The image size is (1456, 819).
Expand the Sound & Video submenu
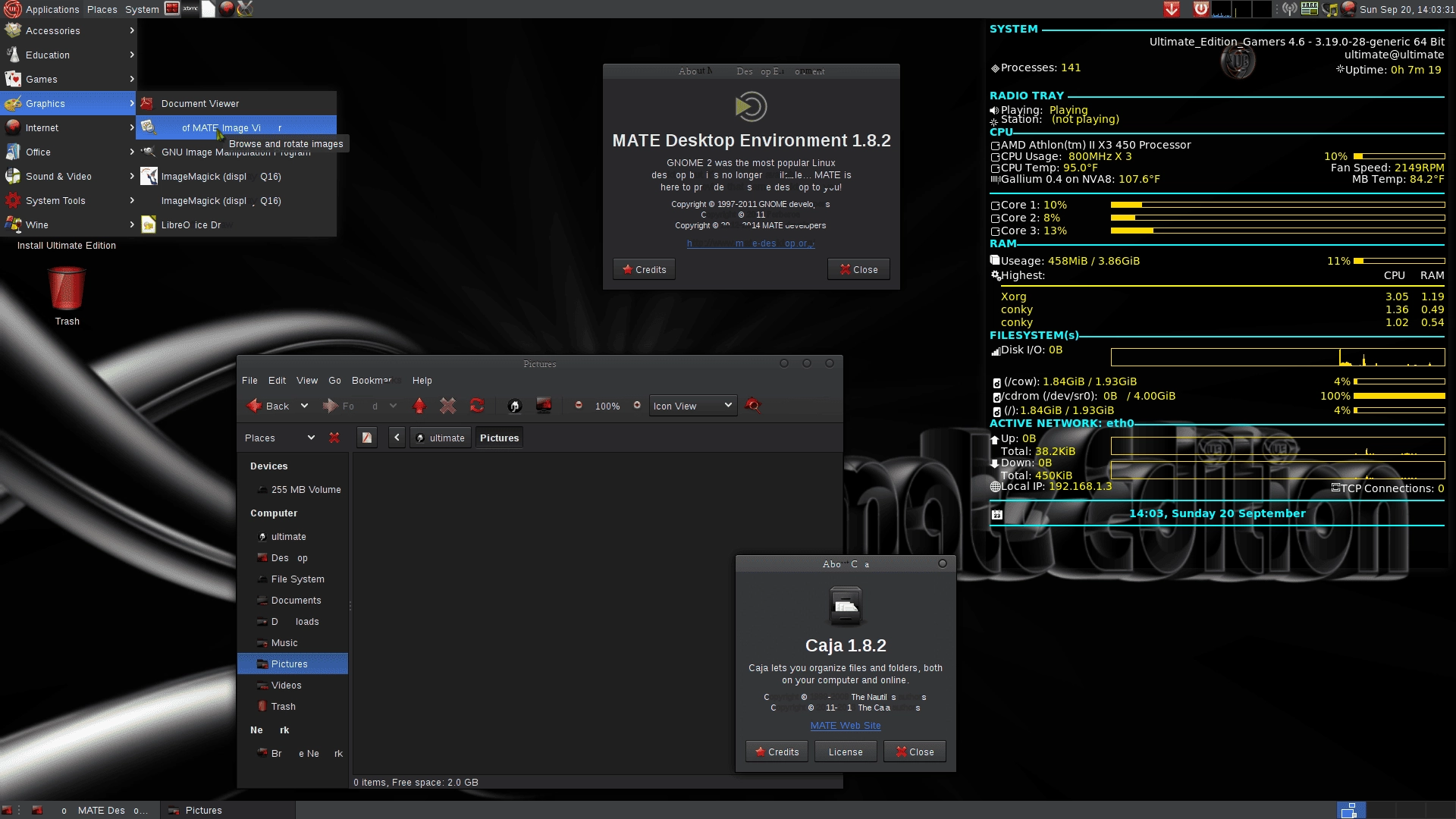click(x=68, y=177)
